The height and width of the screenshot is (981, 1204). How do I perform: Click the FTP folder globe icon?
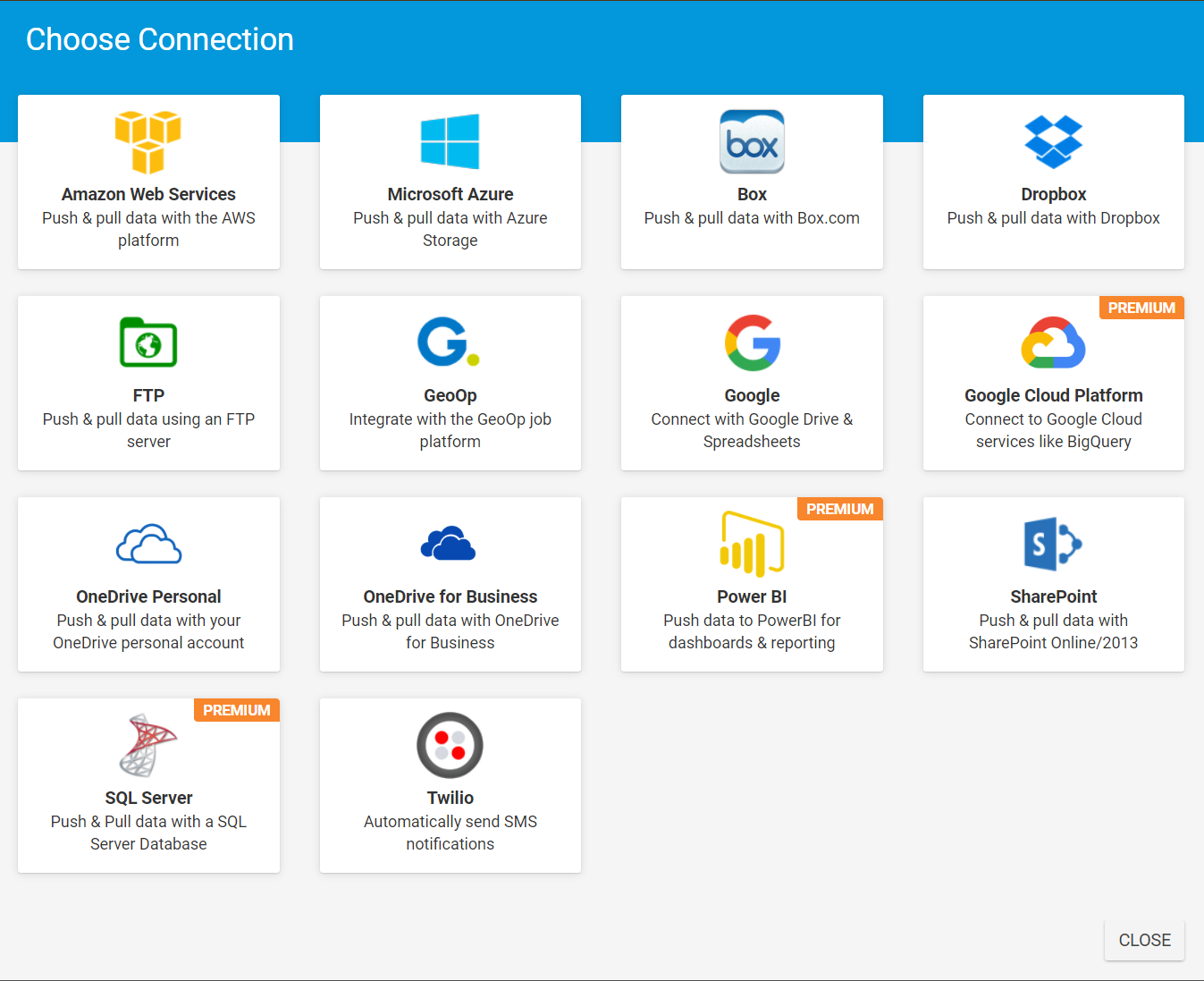click(148, 343)
